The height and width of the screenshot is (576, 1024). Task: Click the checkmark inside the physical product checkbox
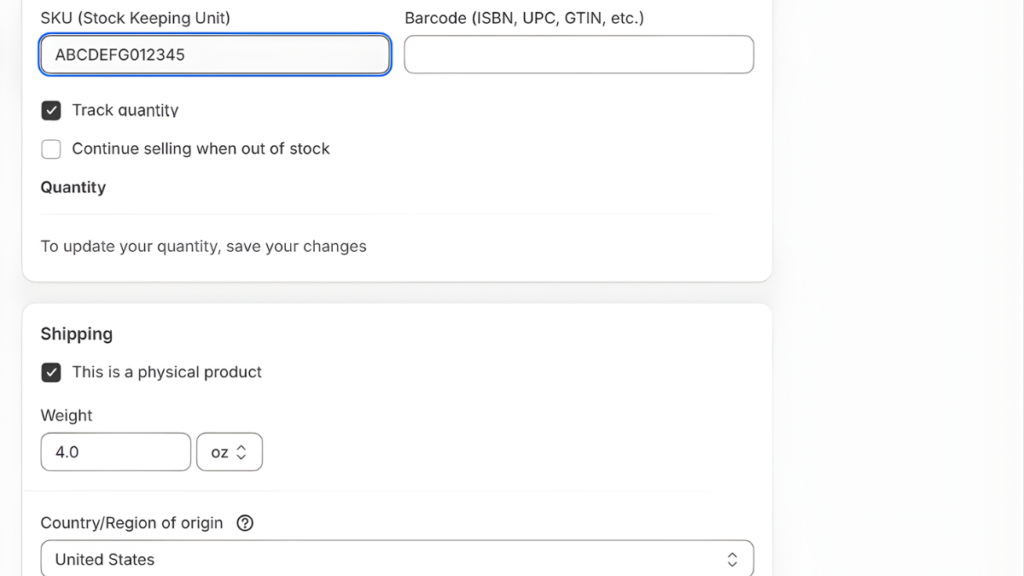[x=51, y=372]
